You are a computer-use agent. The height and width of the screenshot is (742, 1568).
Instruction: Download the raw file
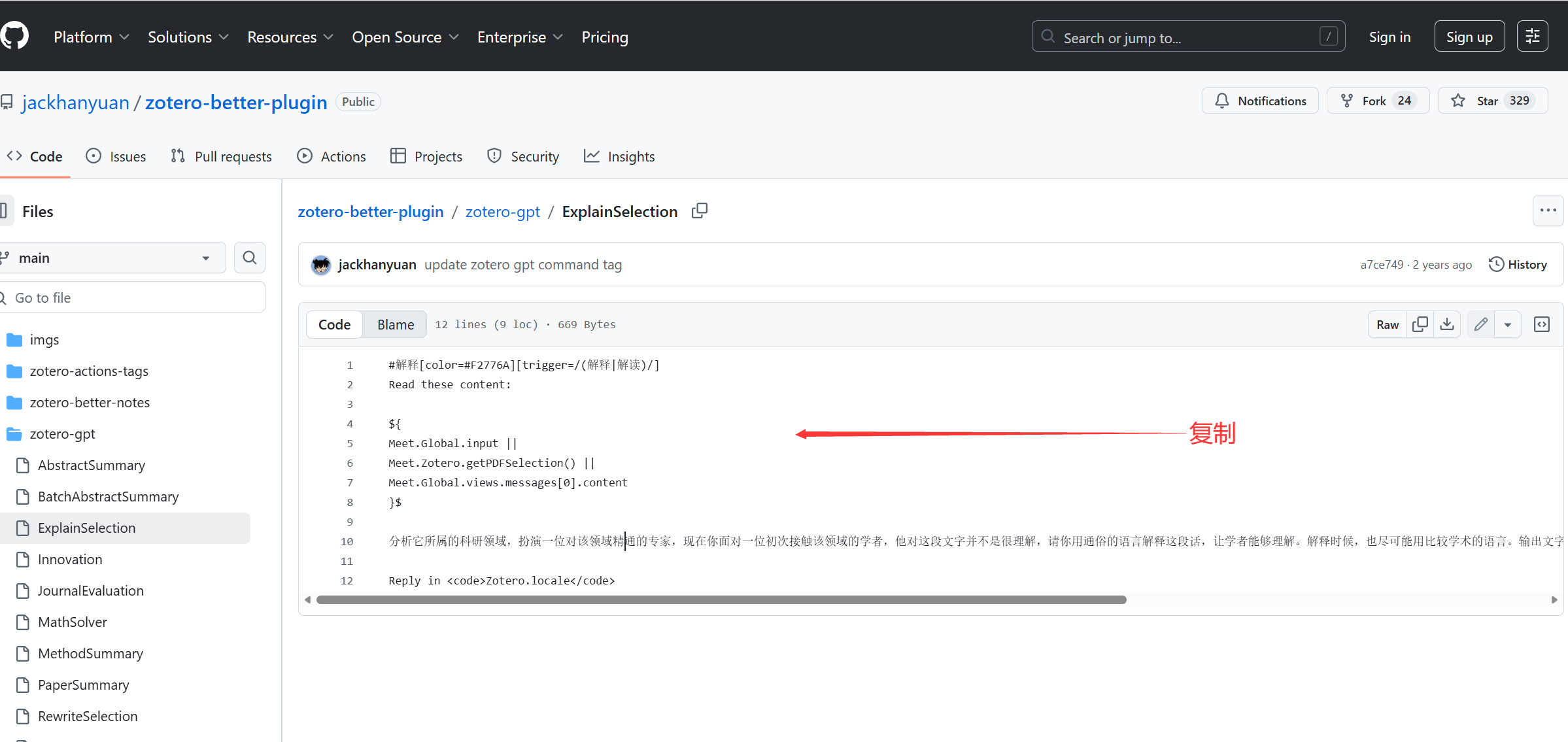click(x=1447, y=325)
